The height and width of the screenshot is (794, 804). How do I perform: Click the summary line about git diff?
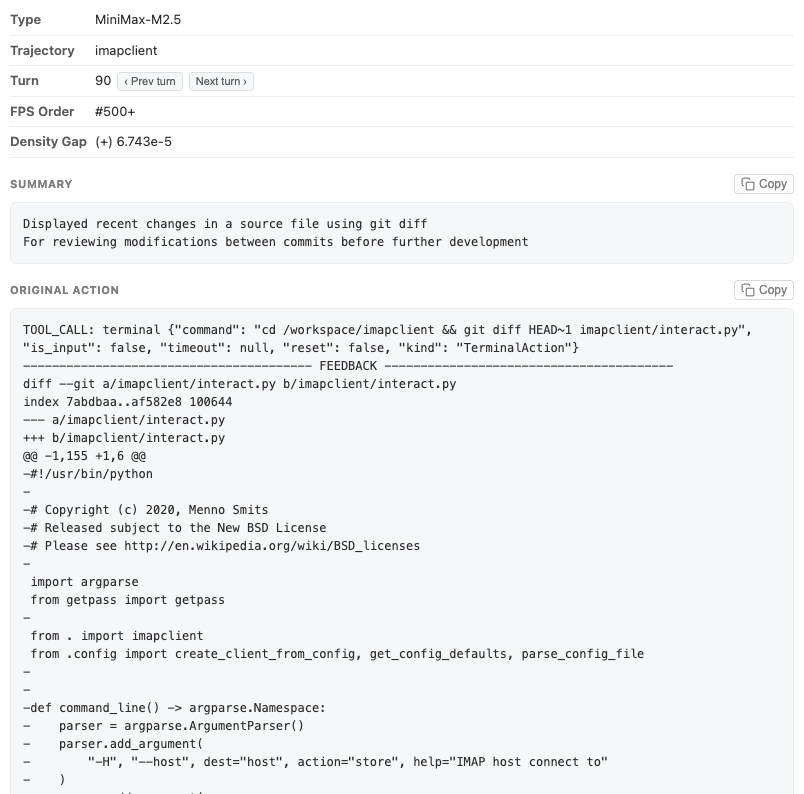tap(225, 224)
